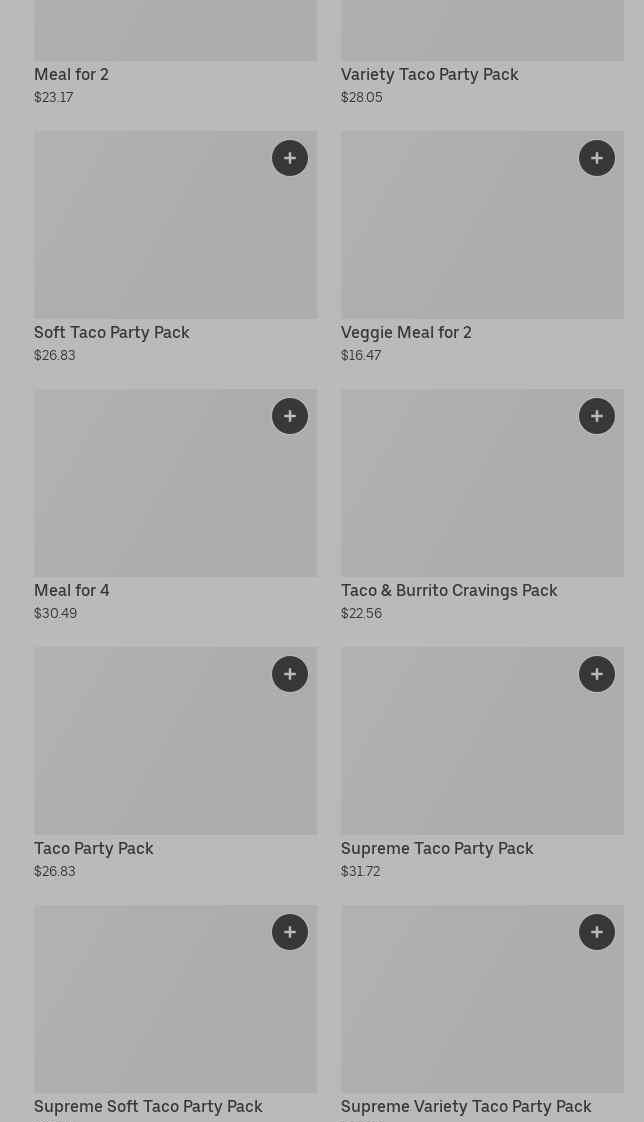Open Supreme Variety Taco Party Pack title
The height and width of the screenshot is (1122, 644).
point(466,1107)
